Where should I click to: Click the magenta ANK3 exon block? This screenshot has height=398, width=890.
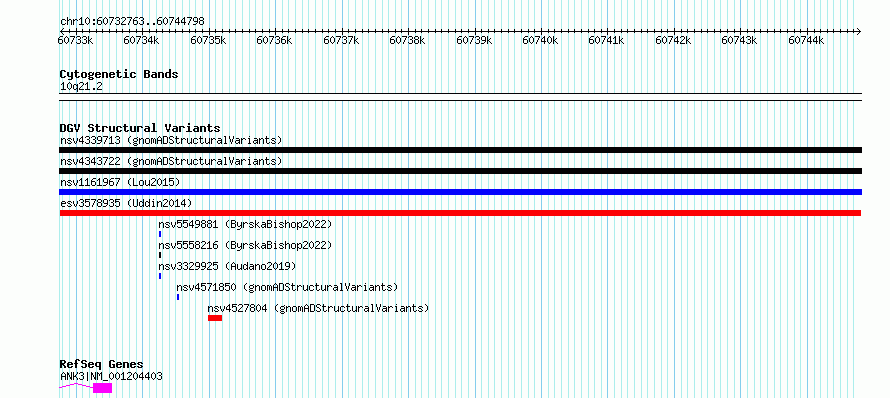pyautogui.click(x=103, y=388)
